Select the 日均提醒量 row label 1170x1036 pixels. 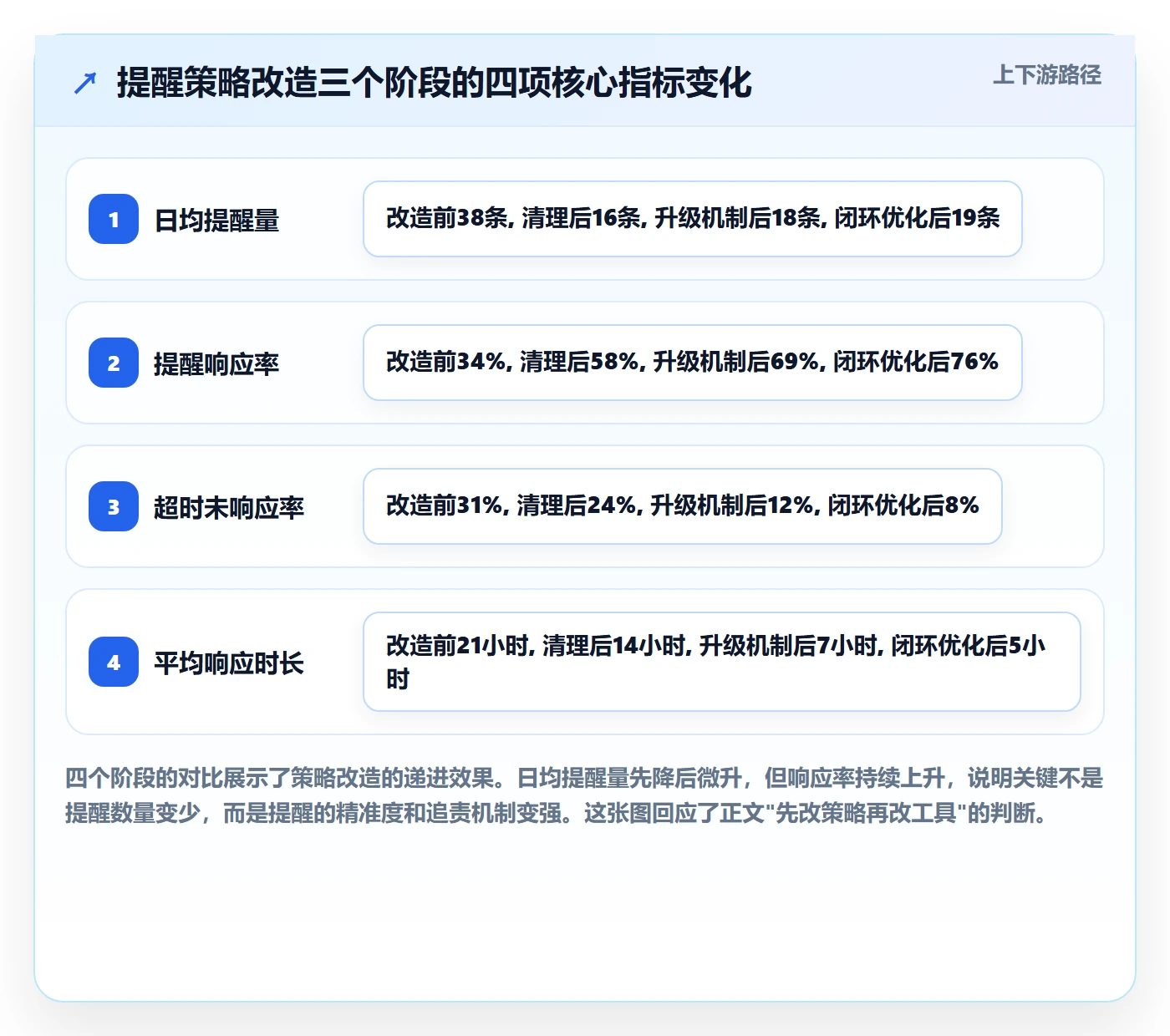point(216,220)
